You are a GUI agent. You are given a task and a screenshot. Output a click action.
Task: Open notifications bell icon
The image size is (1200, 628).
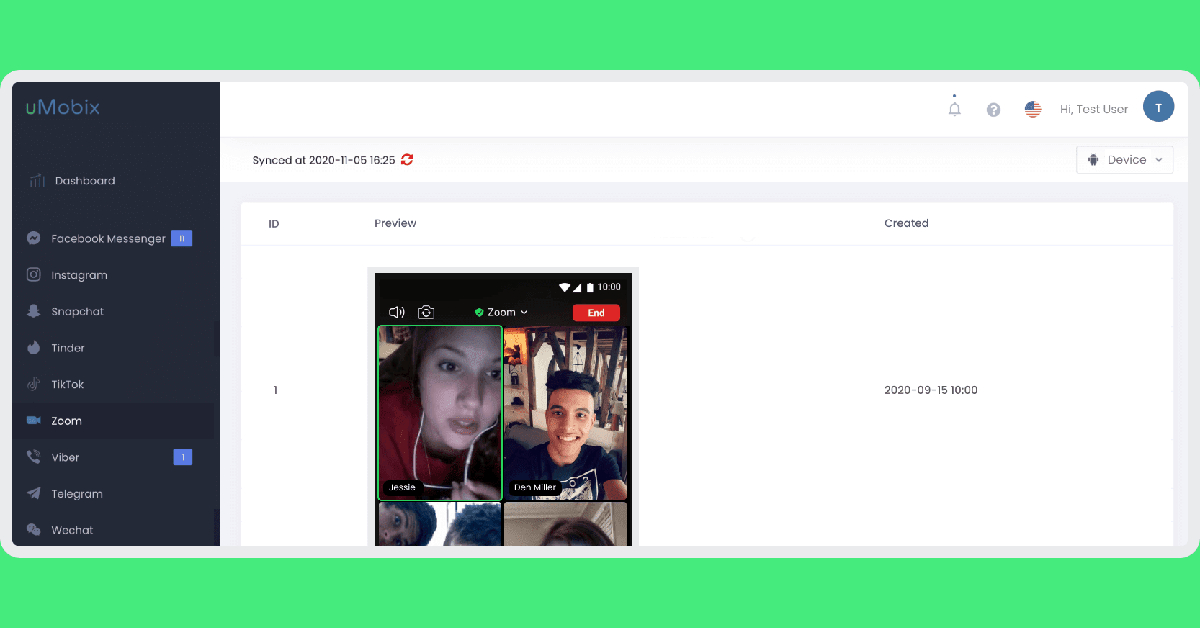[x=955, y=108]
